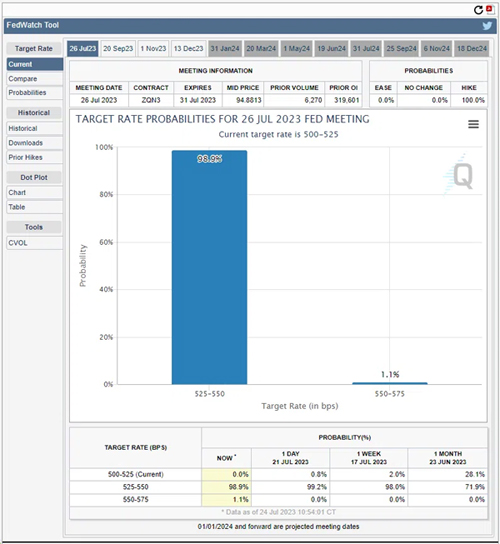The height and width of the screenshot is (544, 500).
Task: Select the 31 Jan24 meeting tab
Action: (x=225, y=49)
